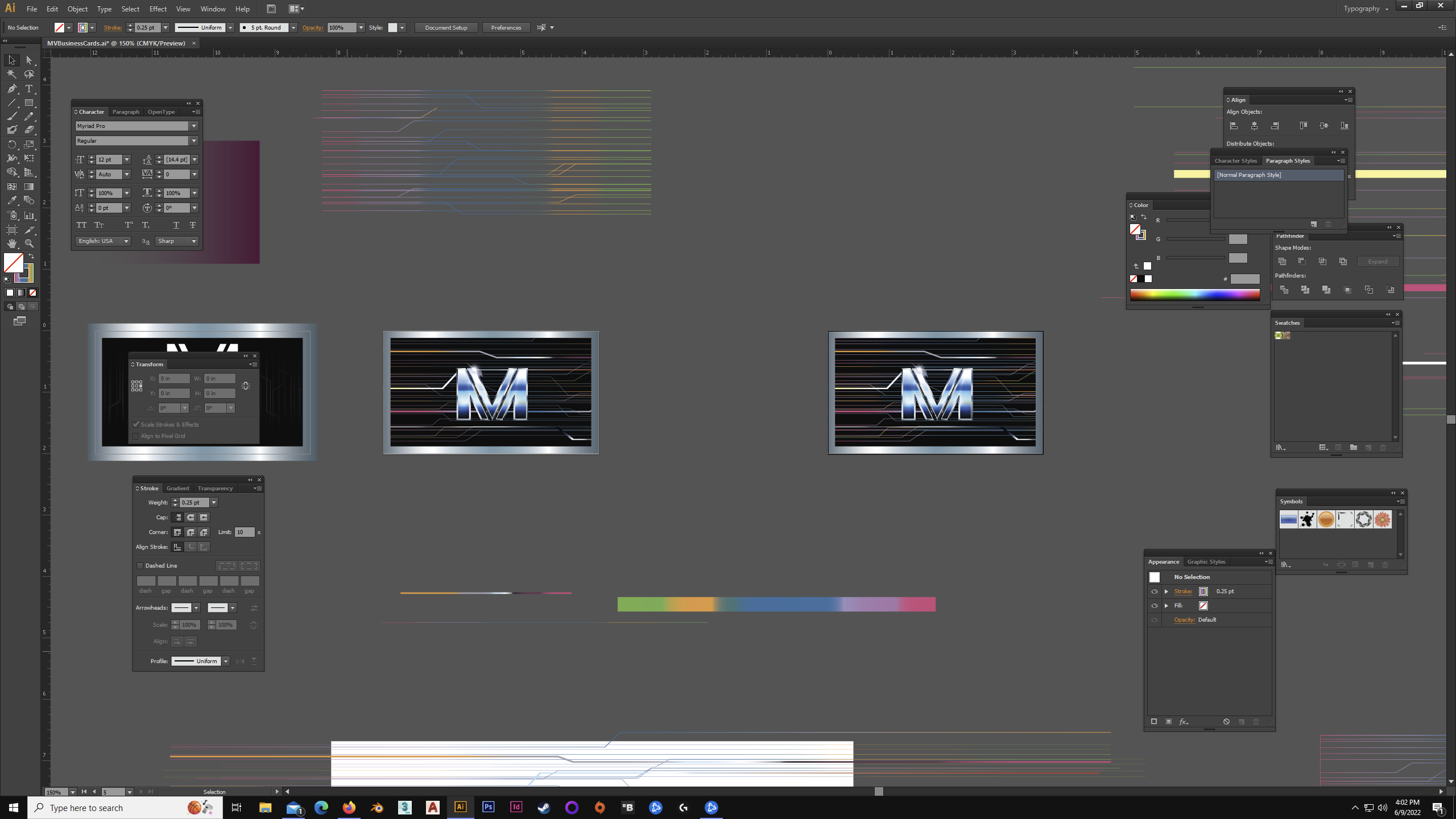
Task: Select the Rotate tool
Action: tap(11, 144)
